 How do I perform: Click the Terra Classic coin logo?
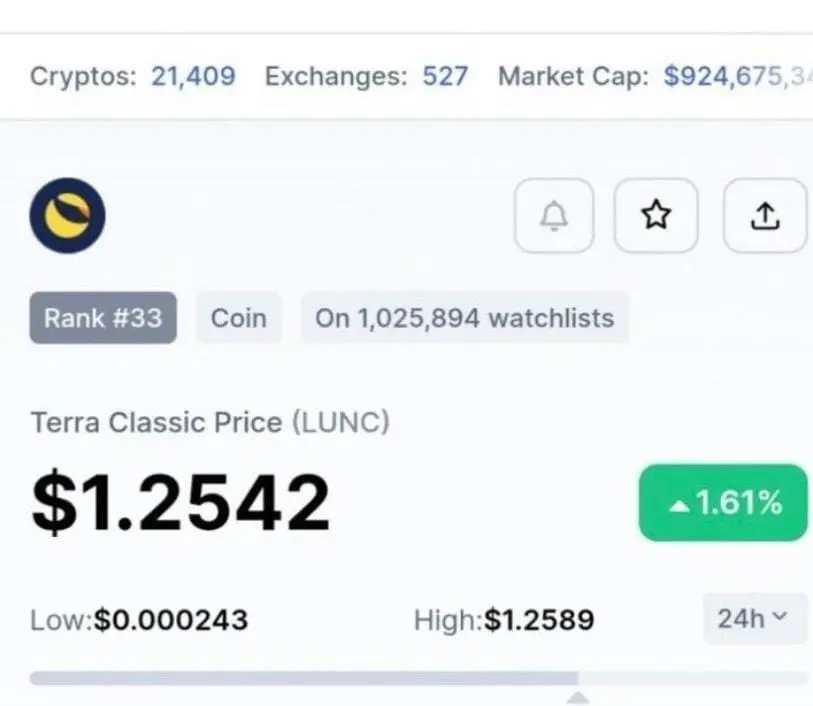[x=67, y=216]
